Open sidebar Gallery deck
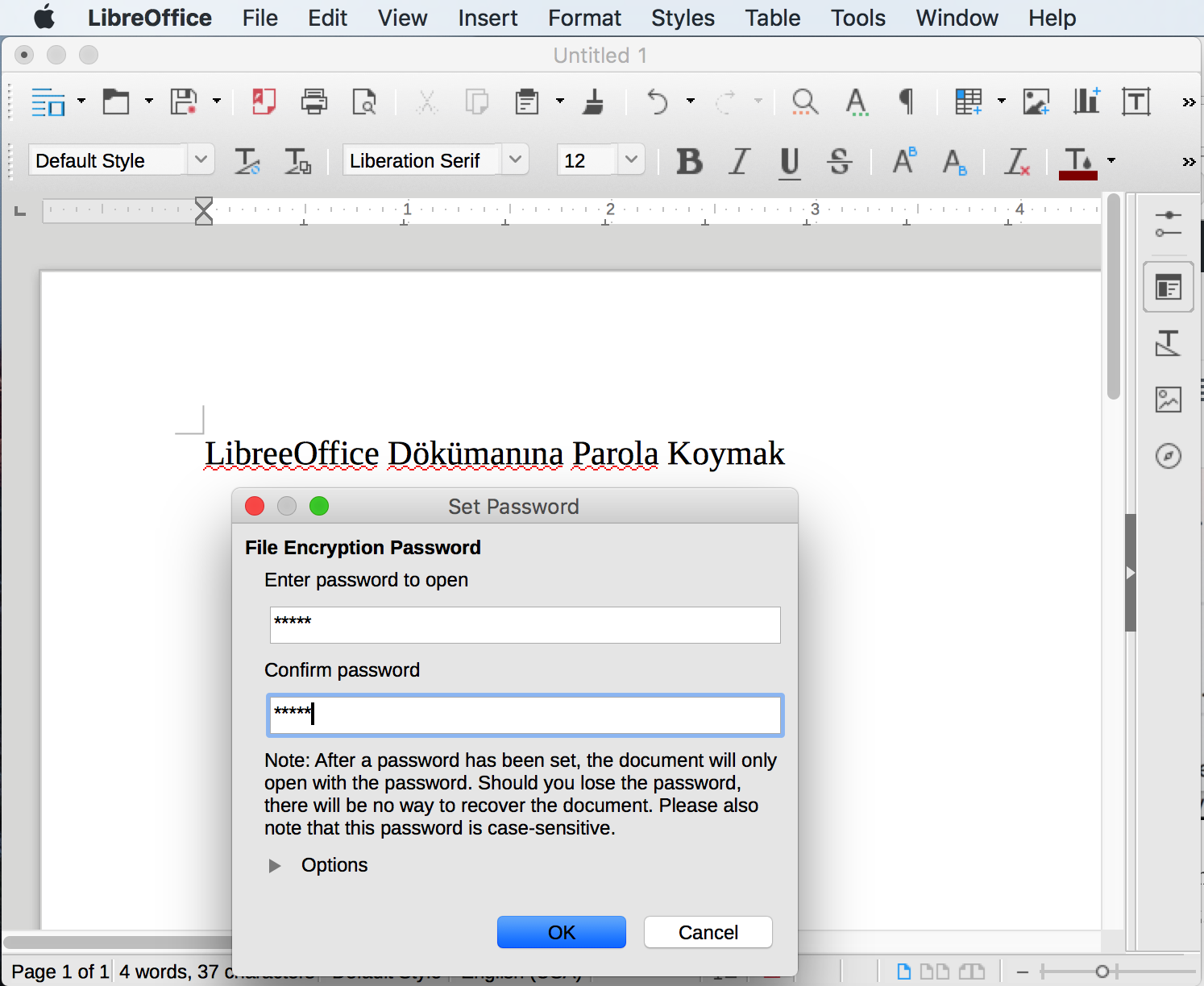1204x986 pixels. tap(1169, 400)
